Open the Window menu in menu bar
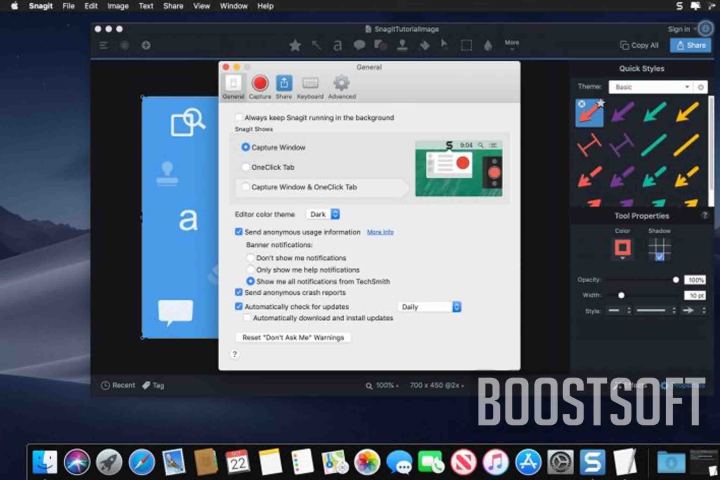The image size is (720, 480). 233,6
